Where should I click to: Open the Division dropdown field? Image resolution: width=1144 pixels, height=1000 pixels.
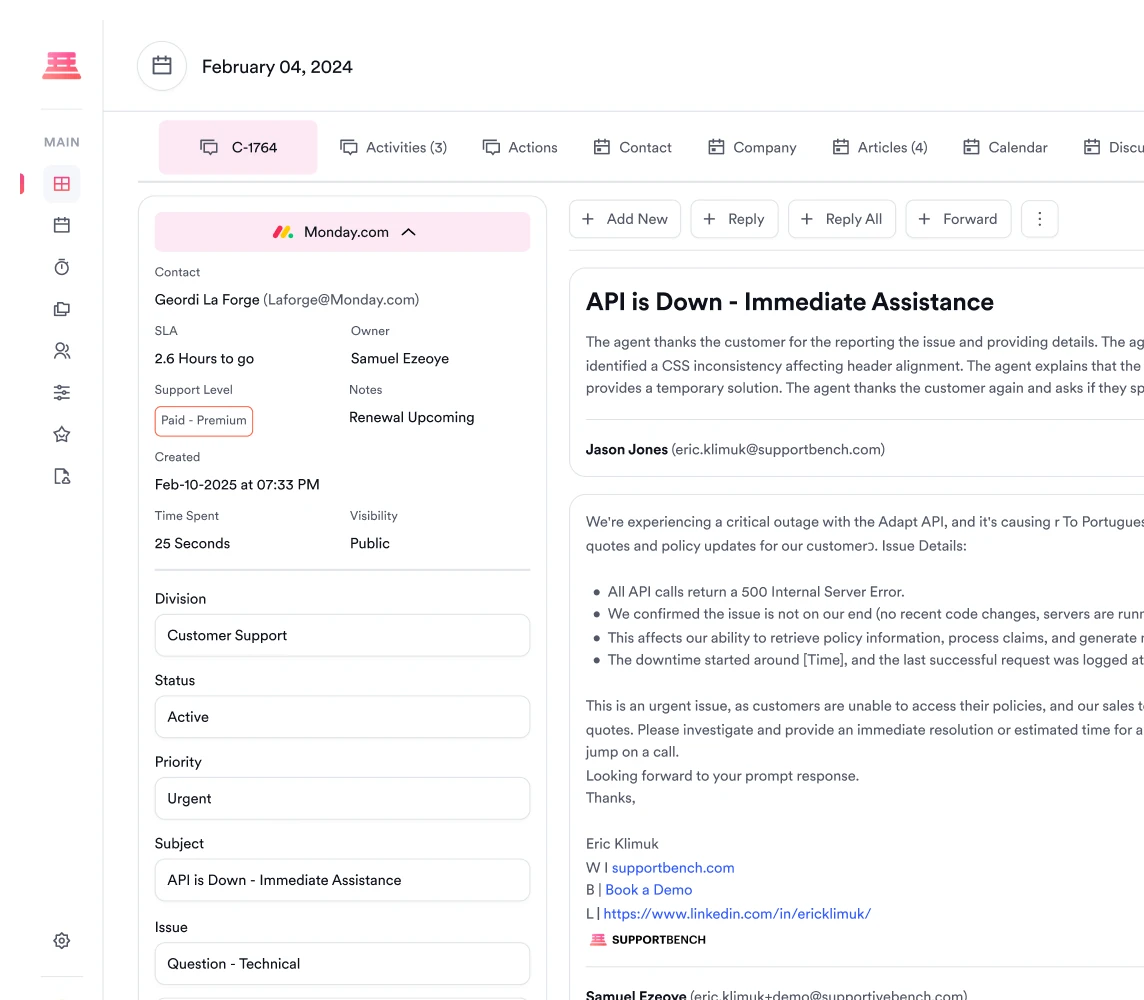coord(342,636)
